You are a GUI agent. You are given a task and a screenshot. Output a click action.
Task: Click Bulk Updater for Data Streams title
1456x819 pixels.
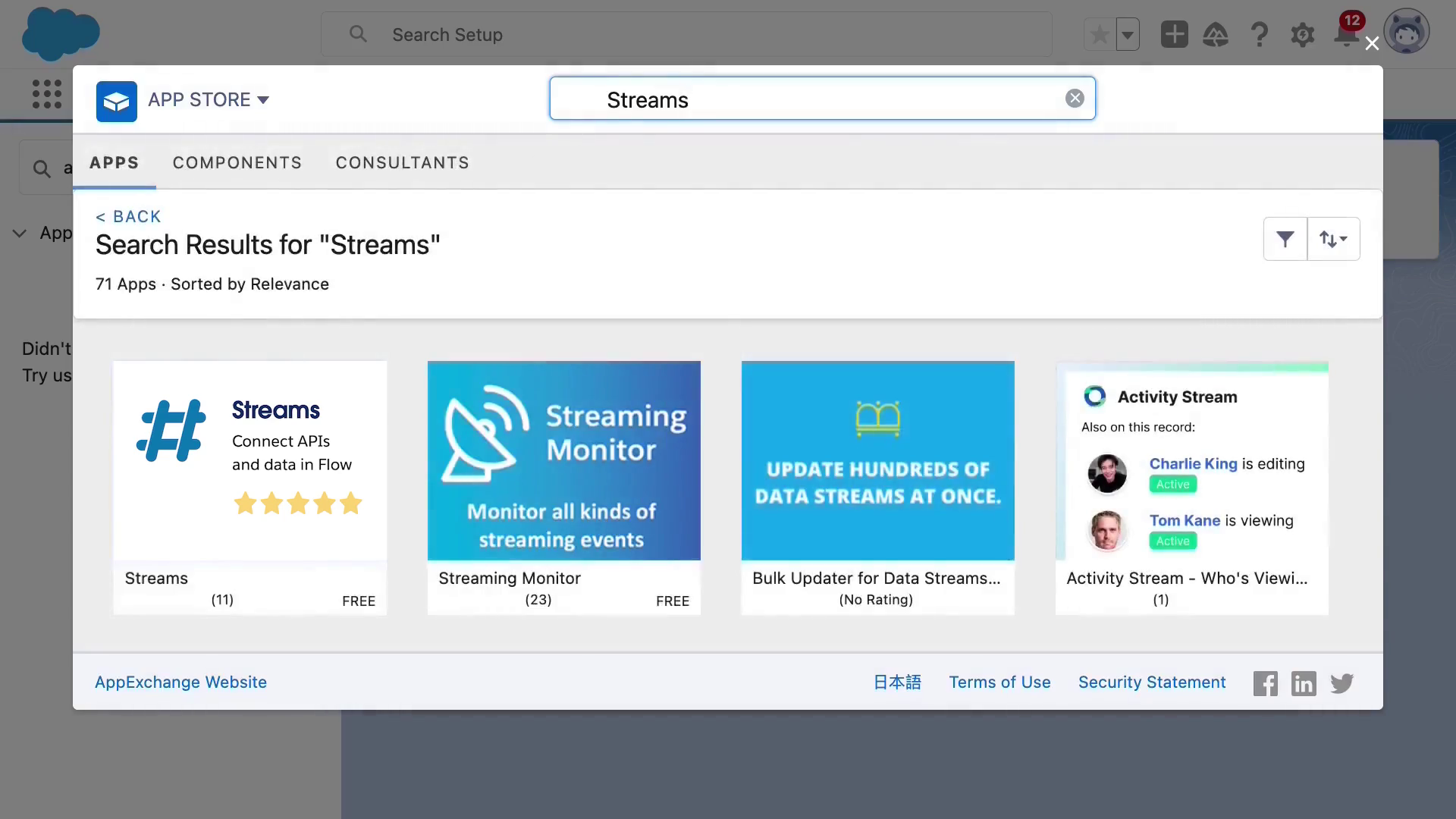(x=877, y=578)
